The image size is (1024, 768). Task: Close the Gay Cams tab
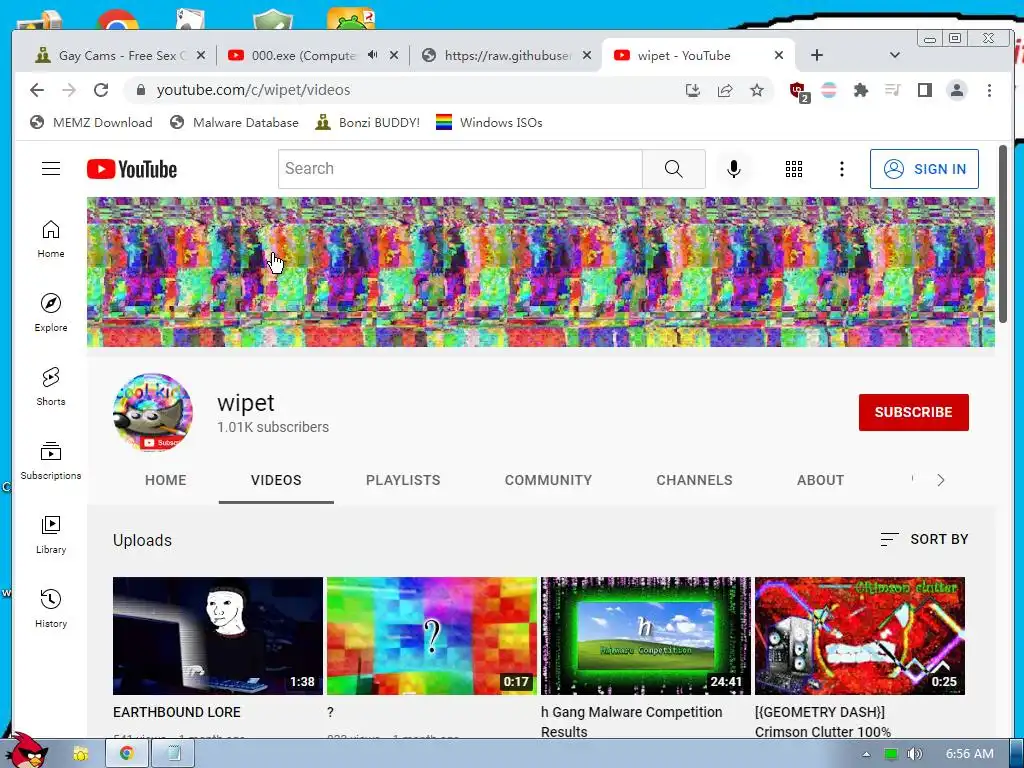201,56
